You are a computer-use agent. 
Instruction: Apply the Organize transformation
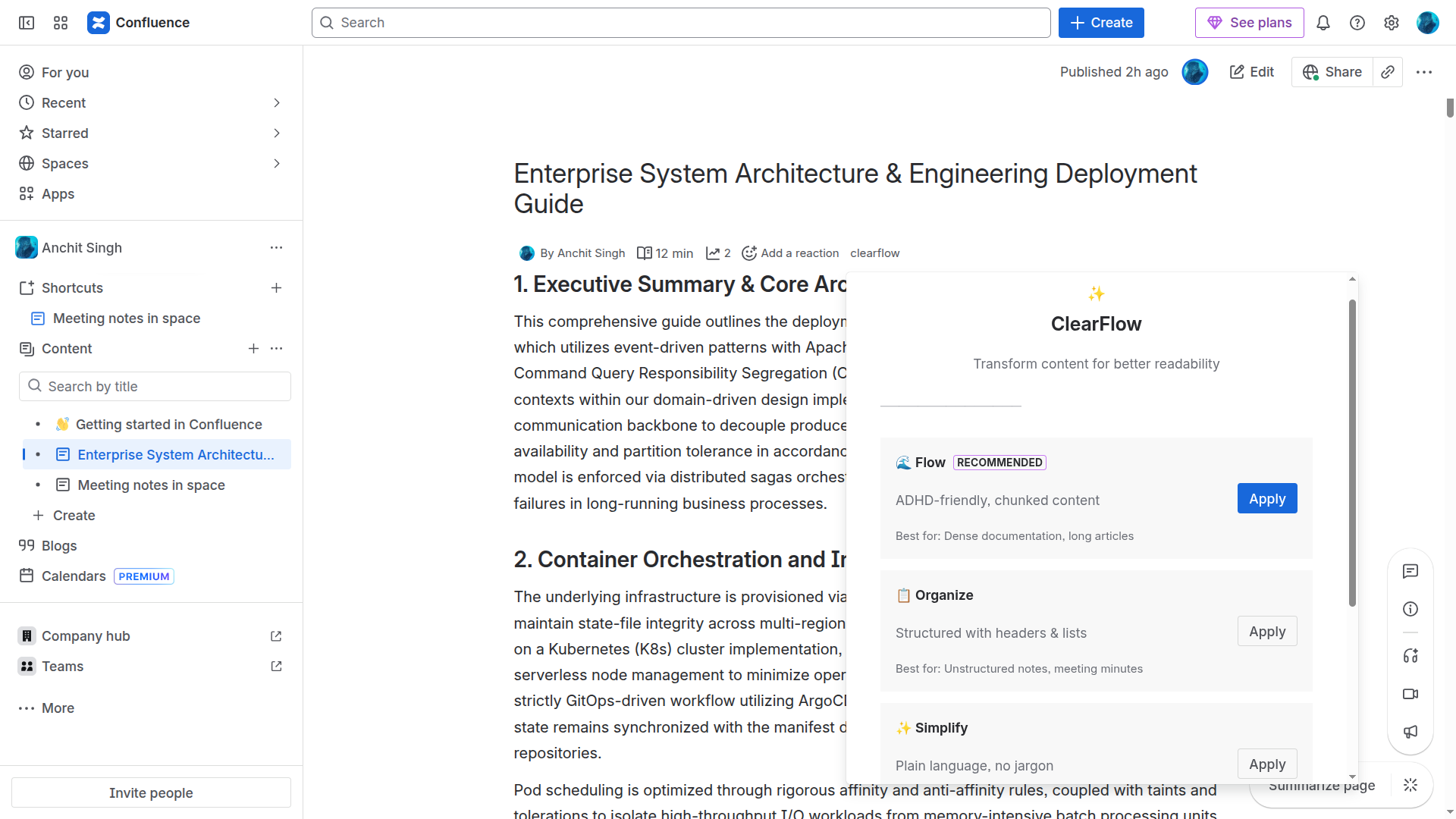pos(1266,631)
